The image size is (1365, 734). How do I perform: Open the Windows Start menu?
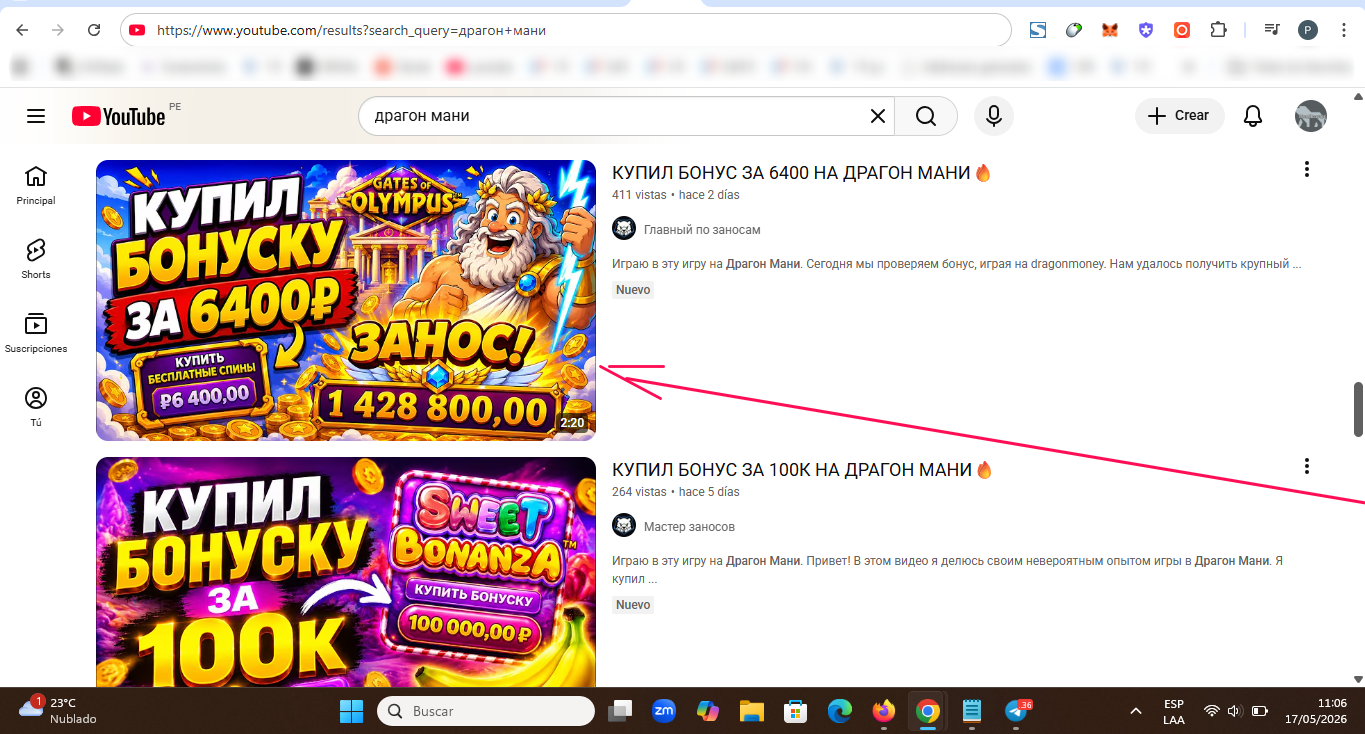pyautogui.click(x=352, y=711)
